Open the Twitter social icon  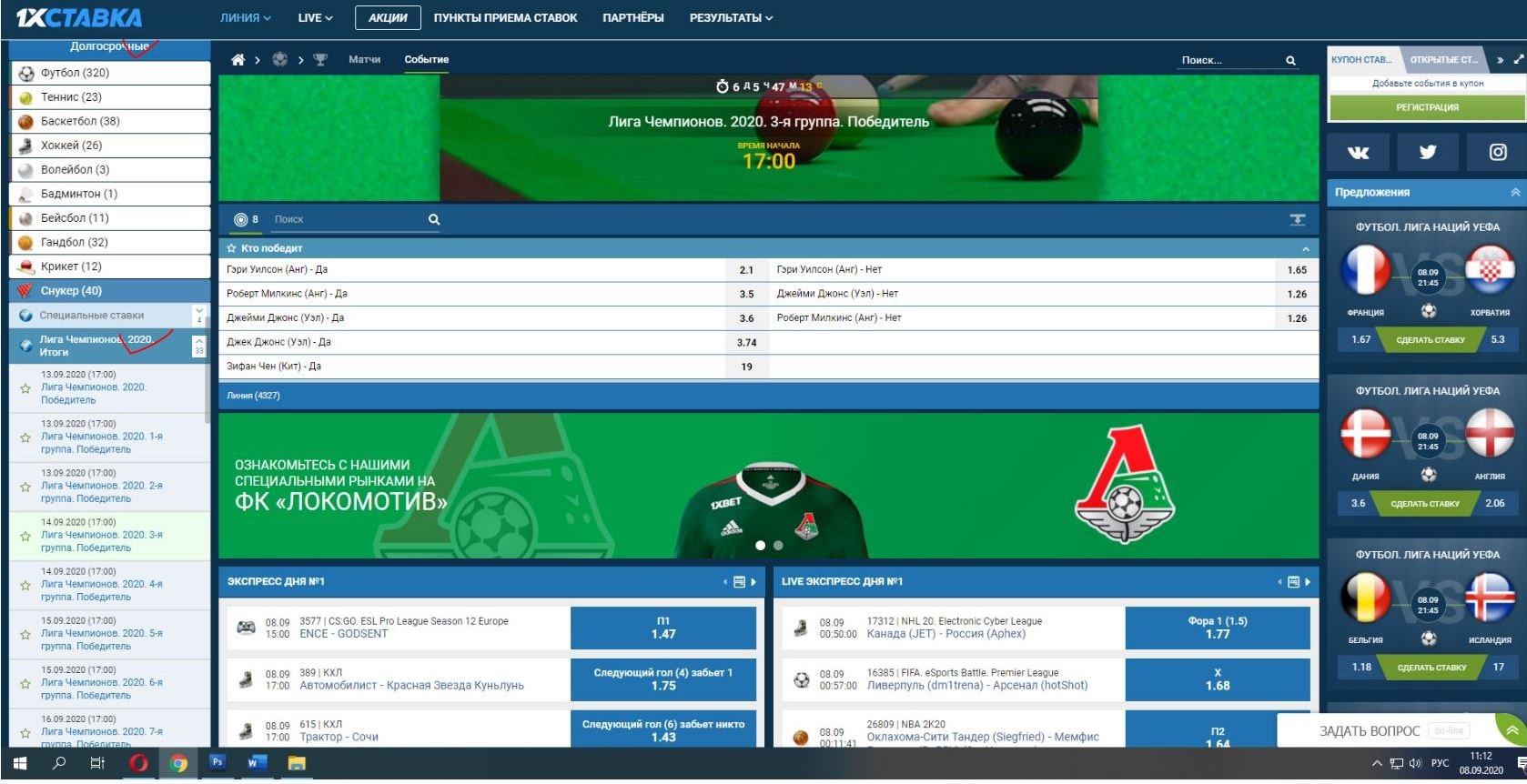pyautogui.click(x=1427, y=153)
